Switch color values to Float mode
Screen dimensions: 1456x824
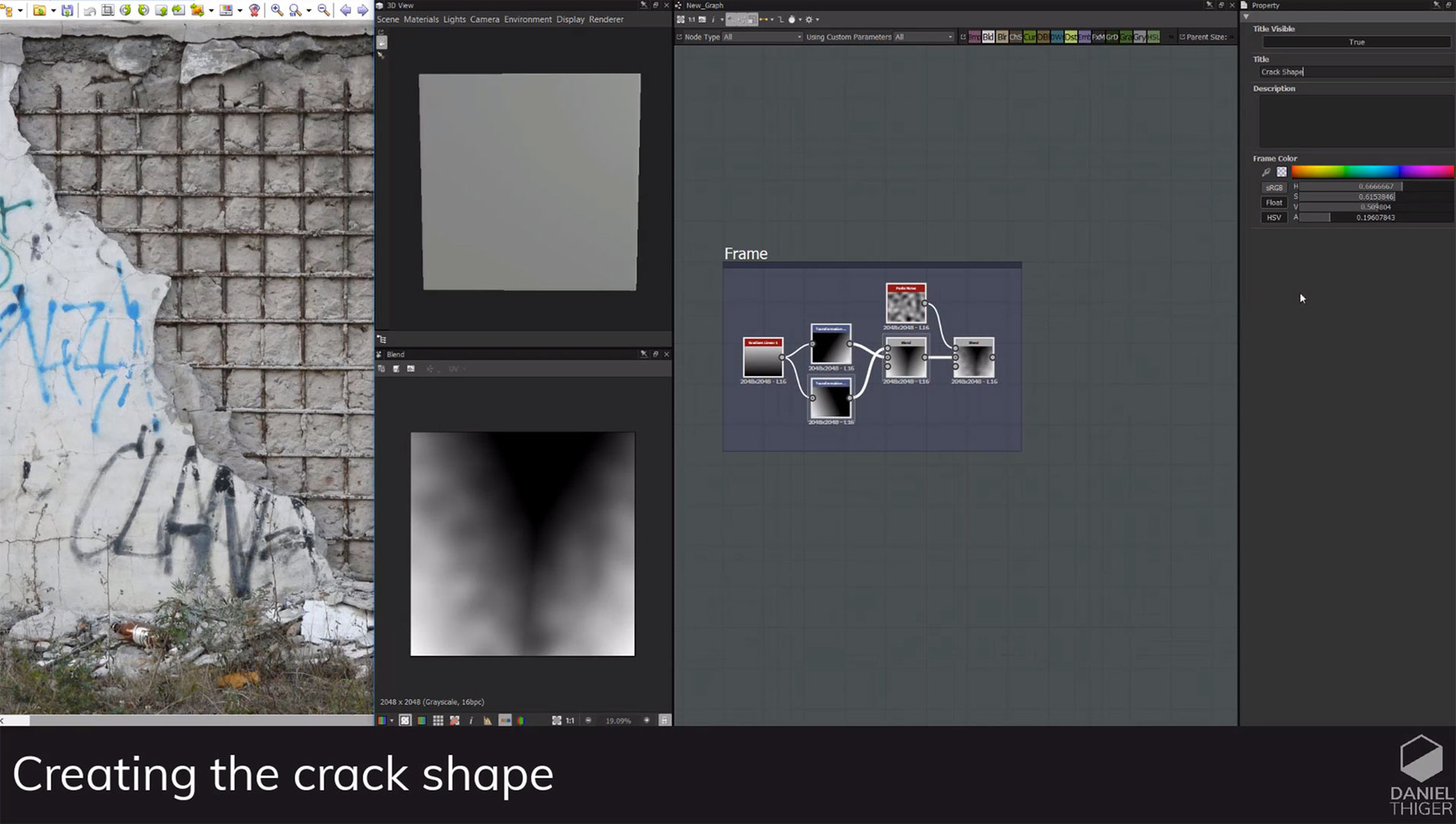pyautogui.click(x=1274, y=202)
